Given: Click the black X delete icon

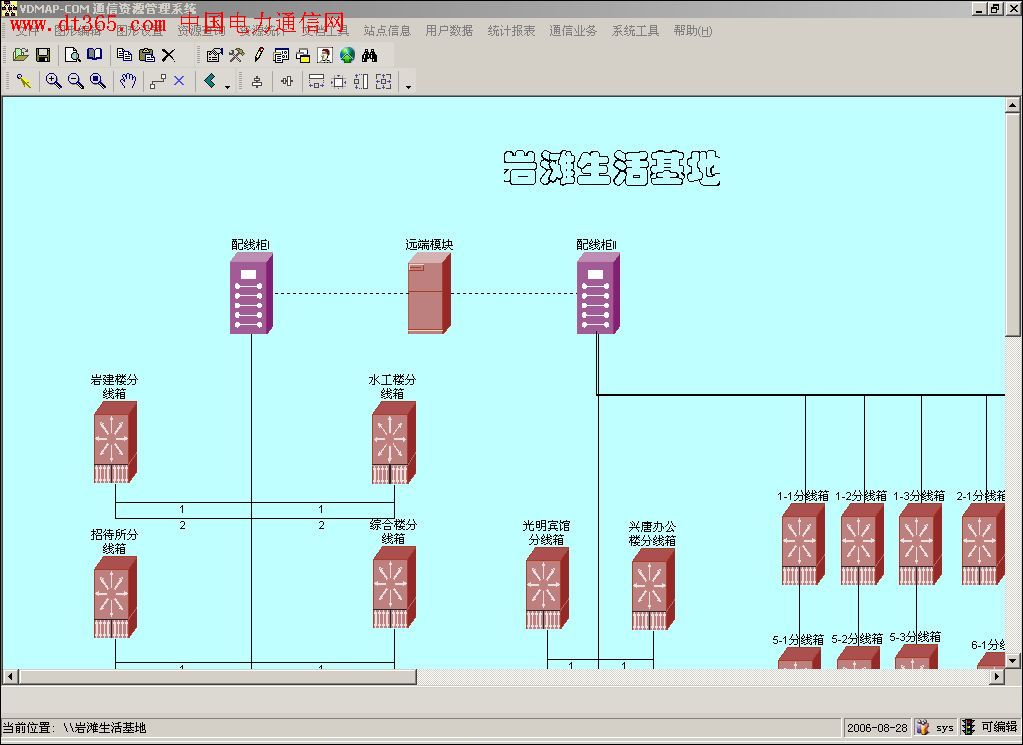Looking at the screenshot, I should click(168, 55).
